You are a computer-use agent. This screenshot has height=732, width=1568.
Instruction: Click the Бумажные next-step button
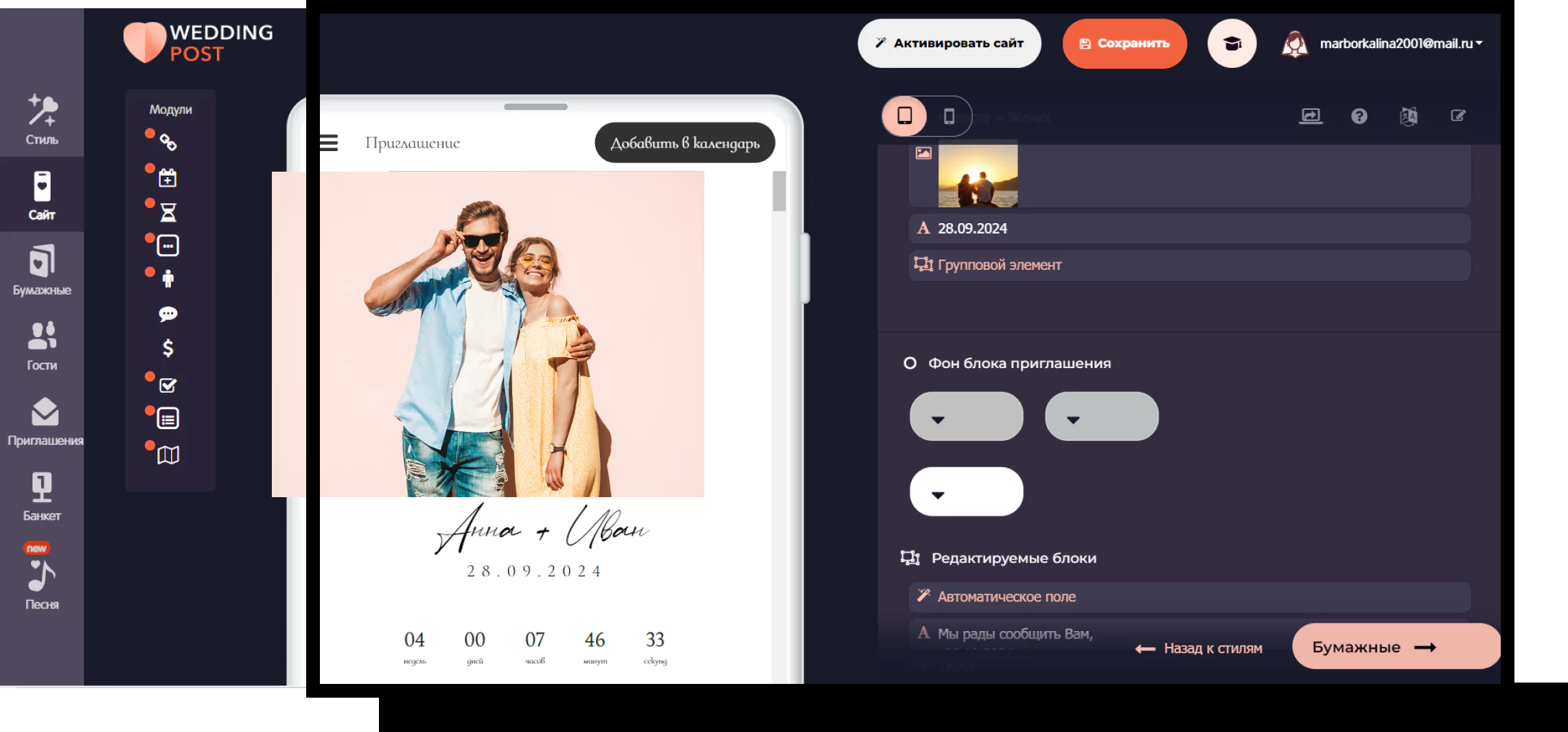click(x=1395, y=647)
